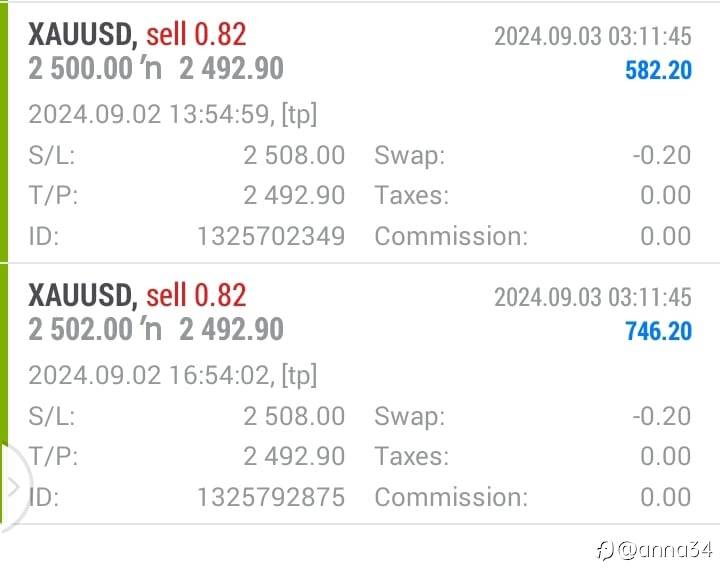Tap the 2 502.00 entry price
The width and height of the screenshot is (720, 585).
pyautogui.click(x=81, y=330)
